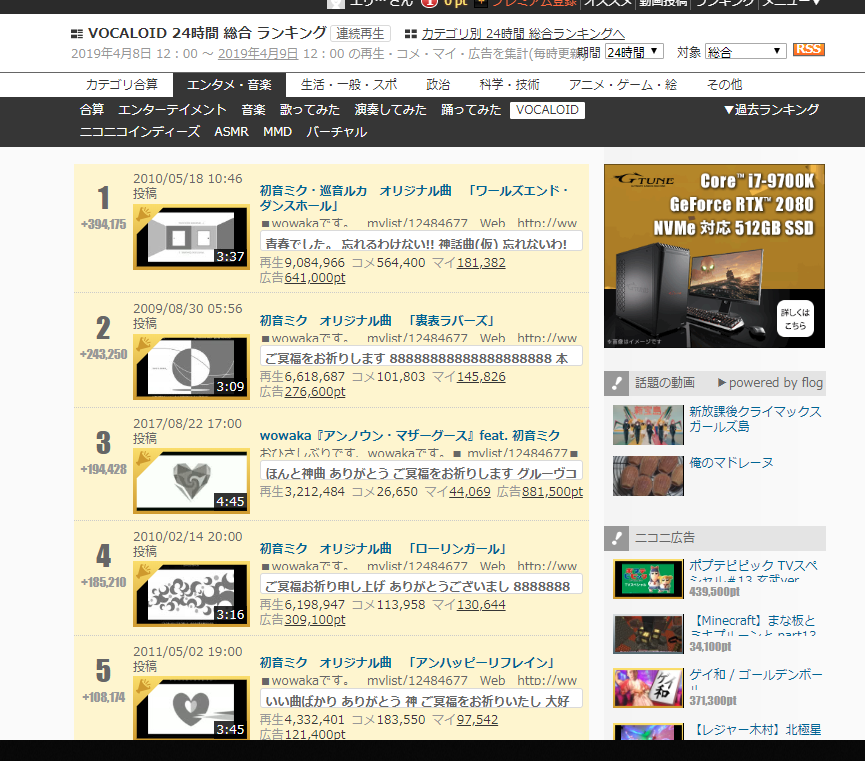Open 【Minecraft】まな板と title link
Screen dimensions: 865x761
[752, 624]
